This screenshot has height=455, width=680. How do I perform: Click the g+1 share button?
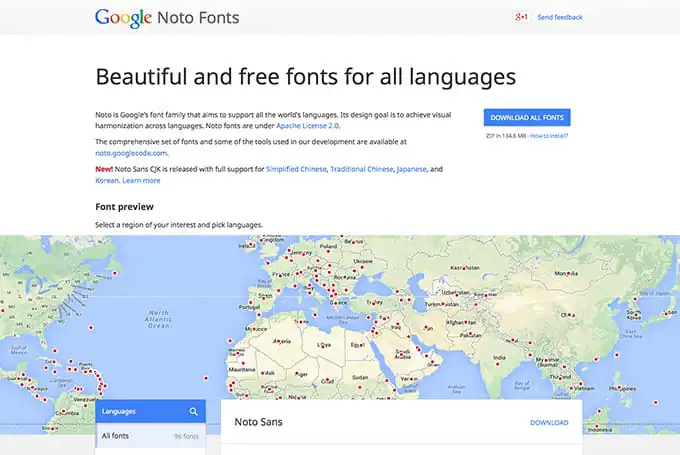pos(521,17)
